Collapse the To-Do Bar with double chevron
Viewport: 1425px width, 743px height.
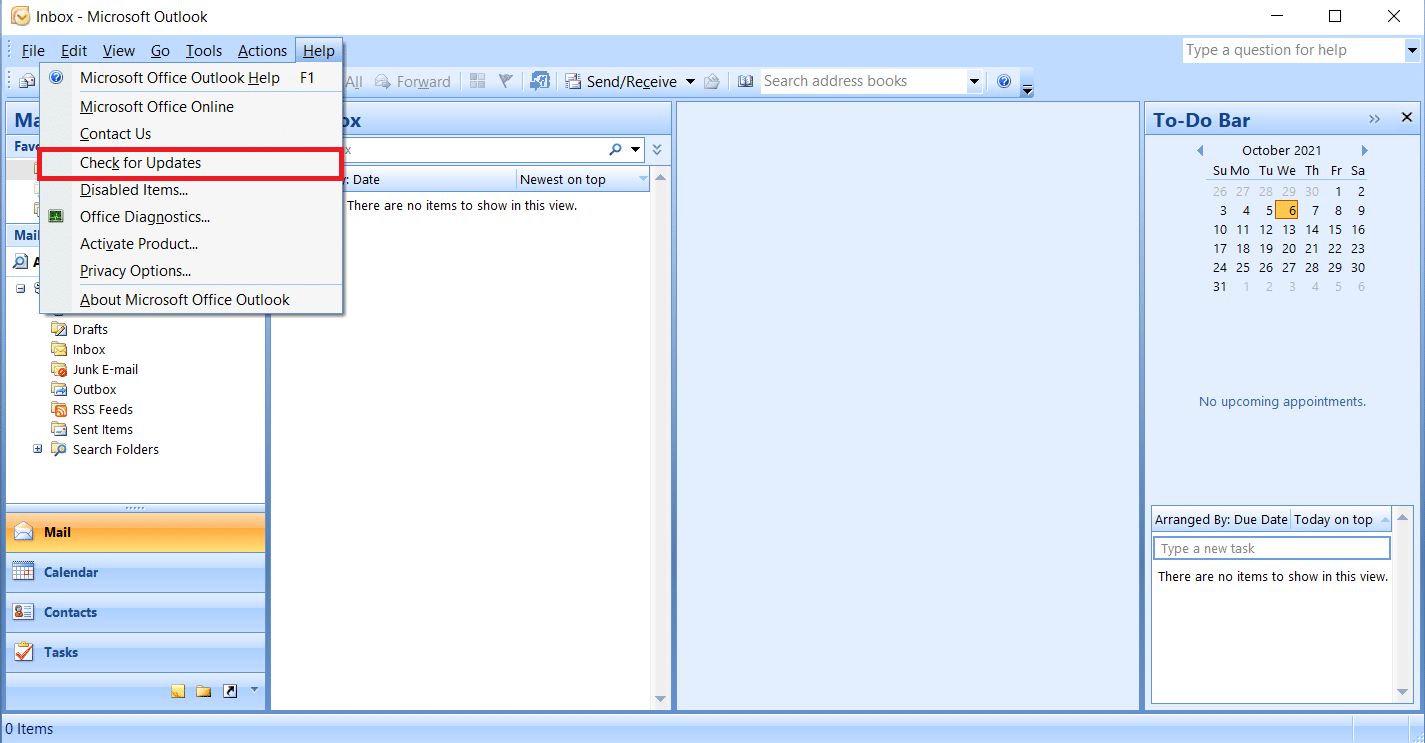(x=1375, y=119)
